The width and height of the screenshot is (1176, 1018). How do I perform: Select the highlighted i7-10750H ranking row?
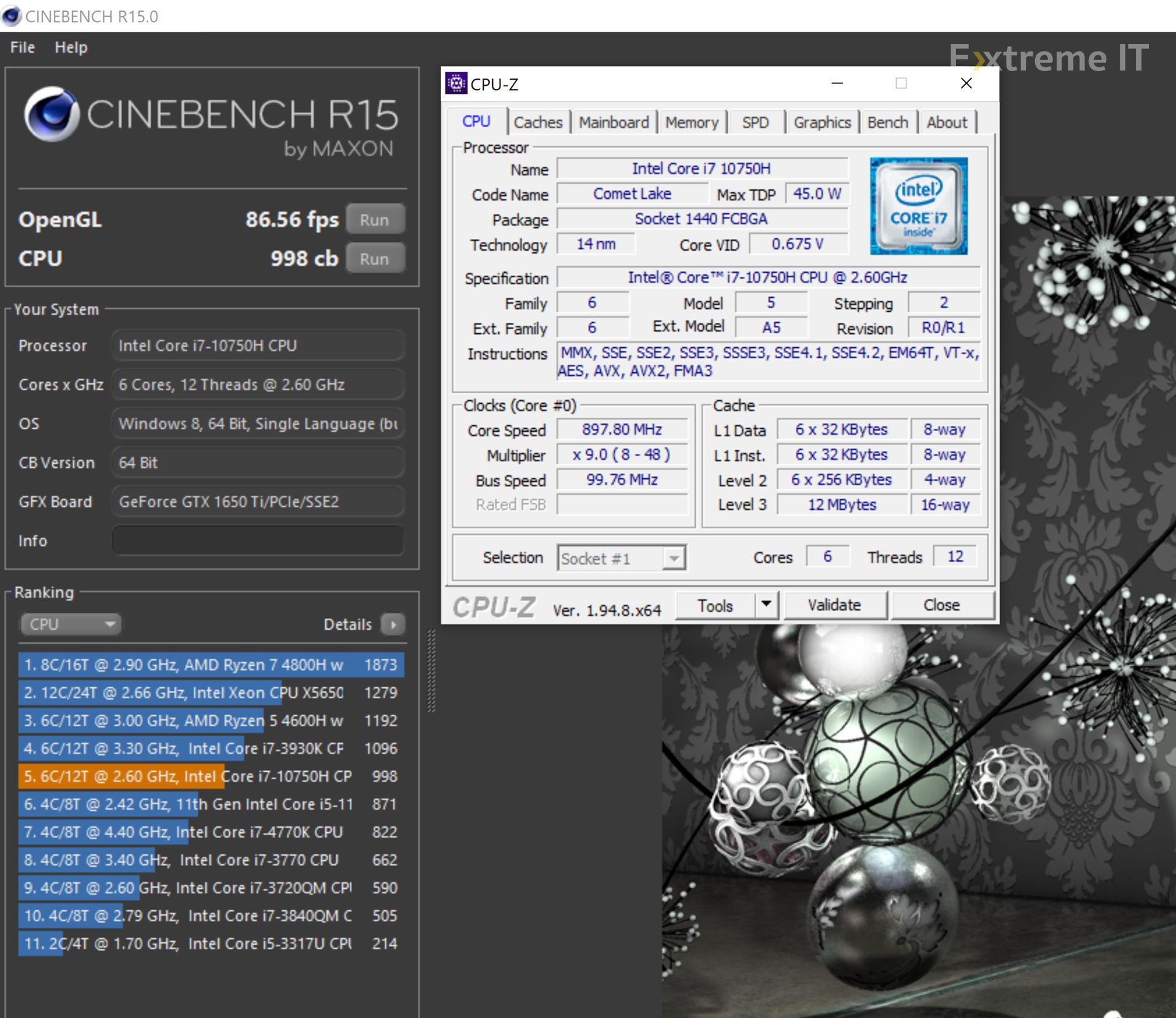pos(211,776)
